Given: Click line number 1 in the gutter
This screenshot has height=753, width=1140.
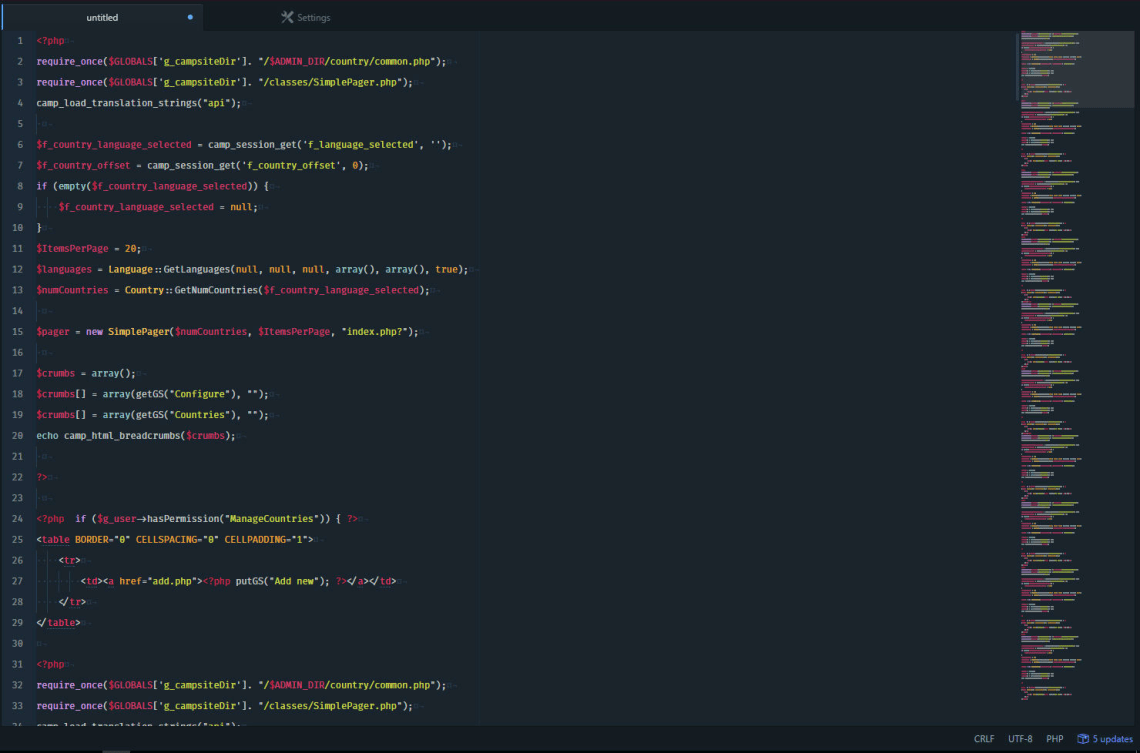Looking at the screenshot, I should (x=20, y=41).
